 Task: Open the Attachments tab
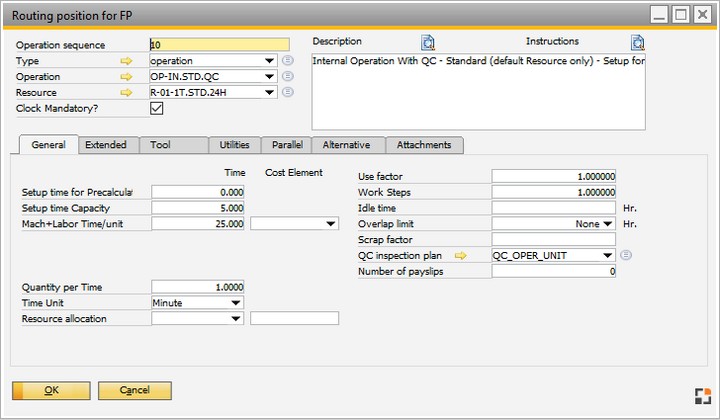coord(424,145)
